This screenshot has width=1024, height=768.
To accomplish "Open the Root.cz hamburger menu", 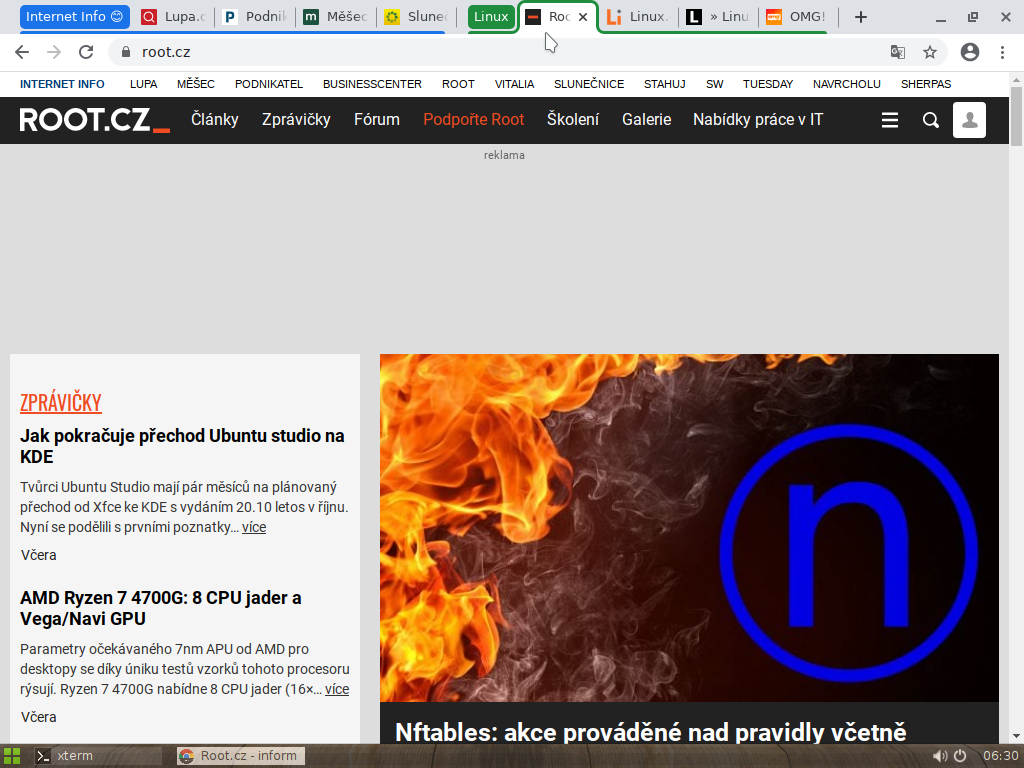I will pos(890,119).
